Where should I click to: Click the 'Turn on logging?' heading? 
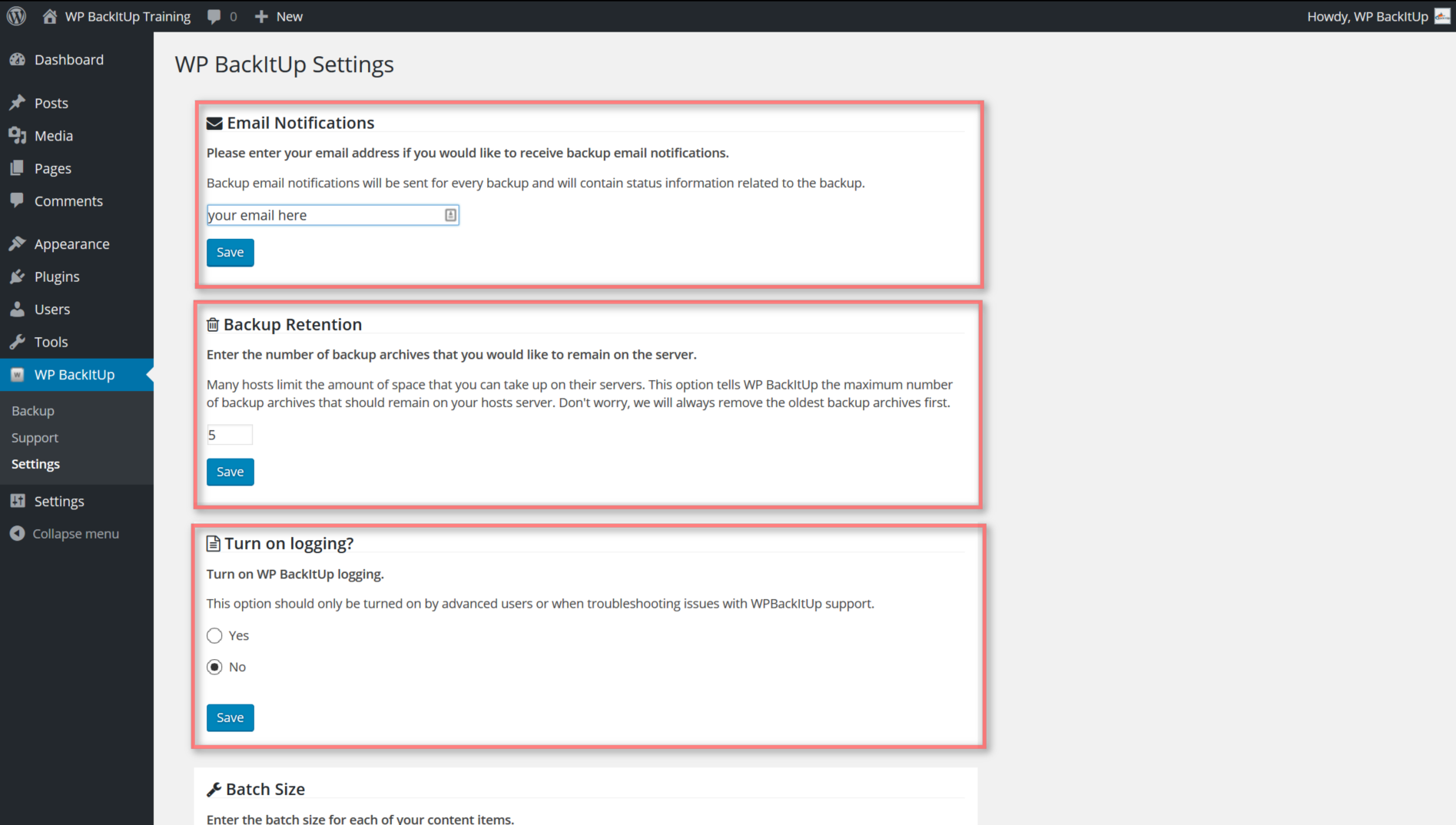[289, 544]
